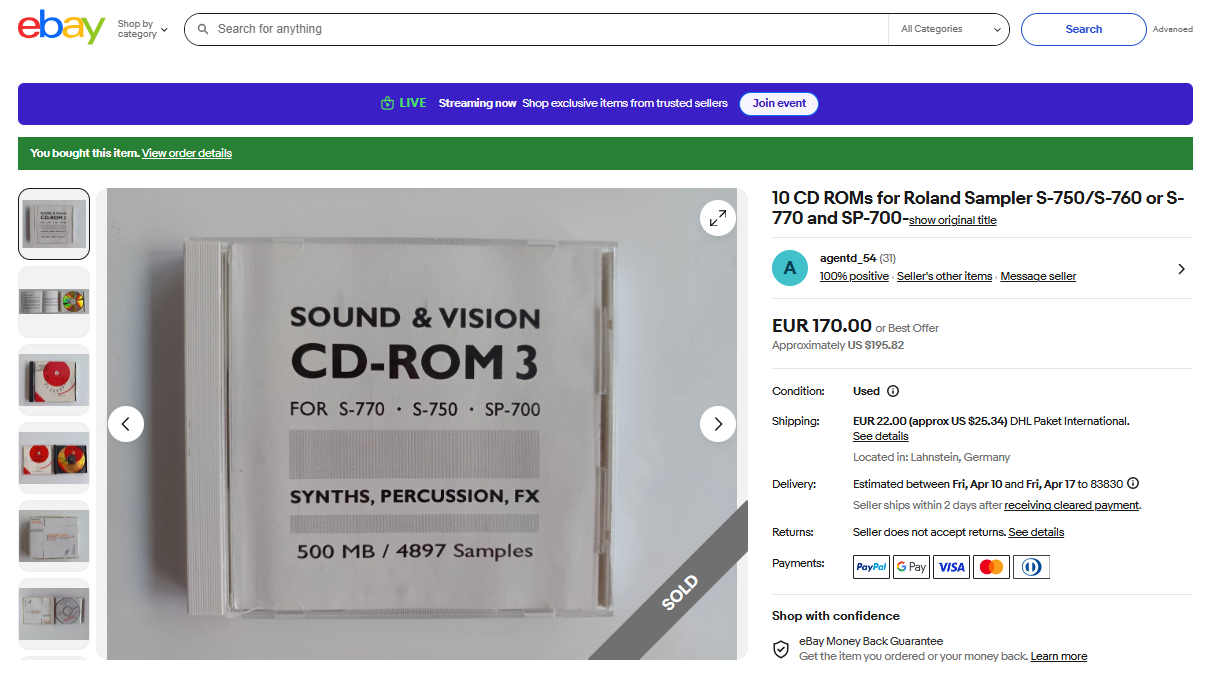
Task: Click the show original title link
Action: click(x=952, y=220)
